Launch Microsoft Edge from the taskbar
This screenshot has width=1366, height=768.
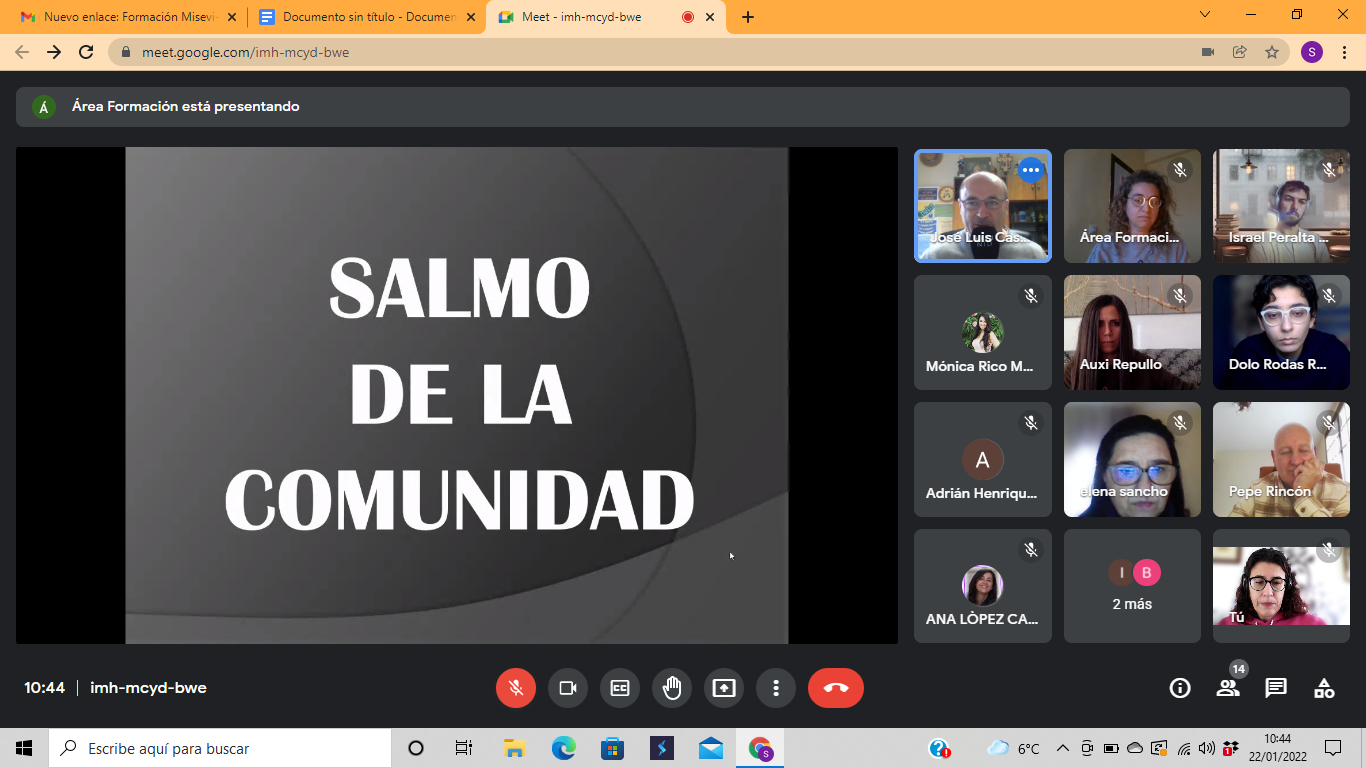[564, 748]
